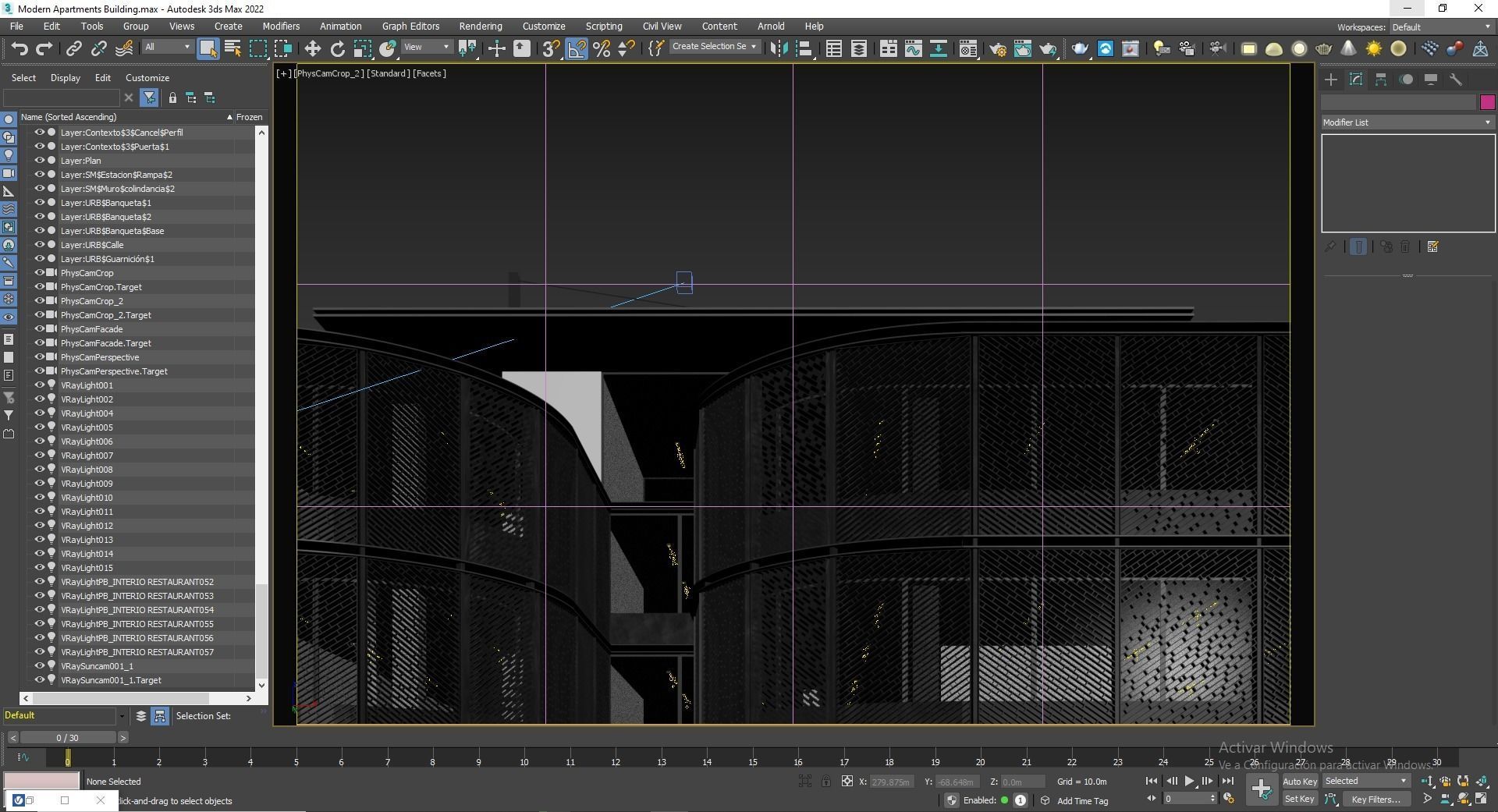The height and width of the screenshot is (812, 1498).
Task: Click Go to End playback button
Action: click(1227, 781)
